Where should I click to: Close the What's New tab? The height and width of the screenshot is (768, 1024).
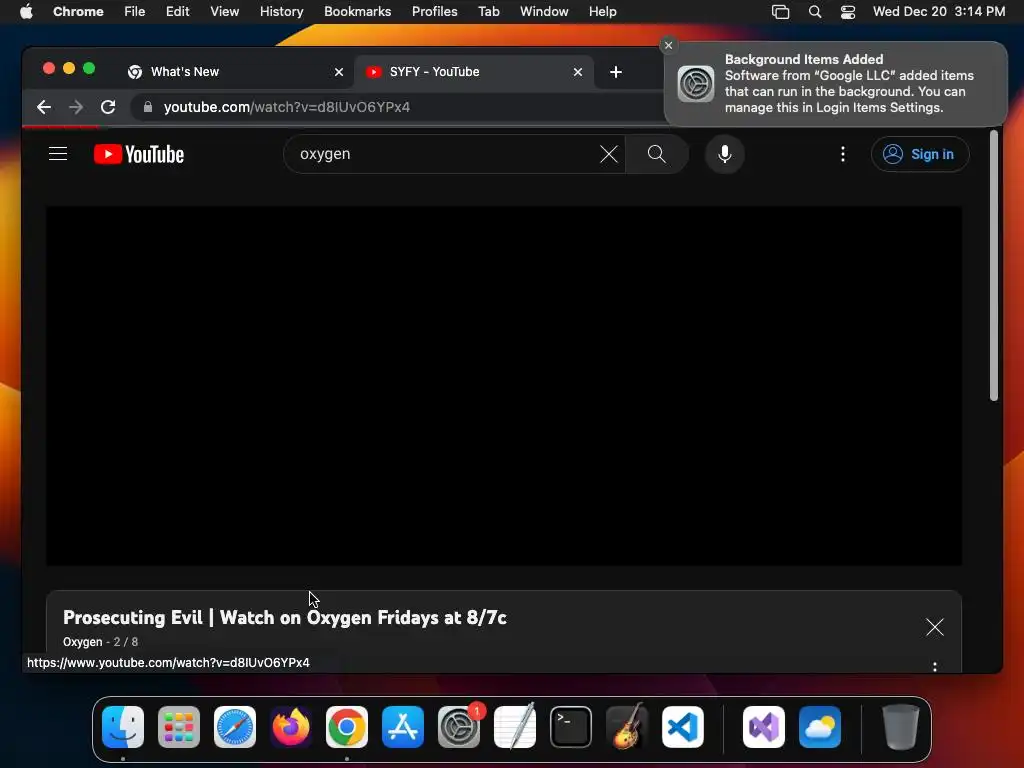click(x=339, y=72)
